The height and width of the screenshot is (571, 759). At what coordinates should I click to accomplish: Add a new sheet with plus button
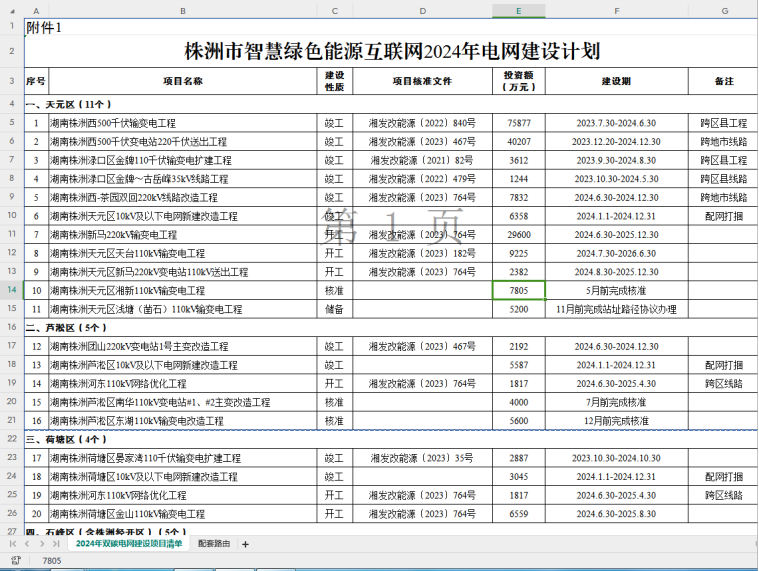[x=245, y=543]
